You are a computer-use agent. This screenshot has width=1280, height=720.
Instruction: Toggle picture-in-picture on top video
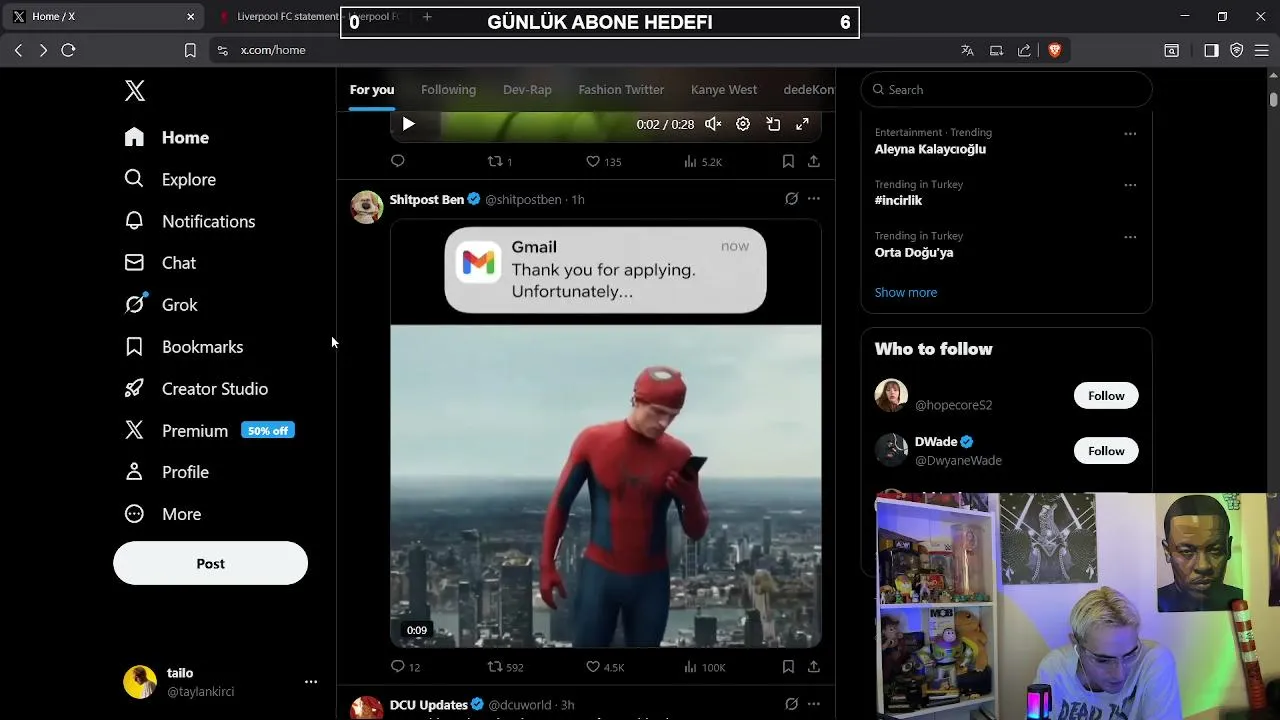[x=773, y=124]
